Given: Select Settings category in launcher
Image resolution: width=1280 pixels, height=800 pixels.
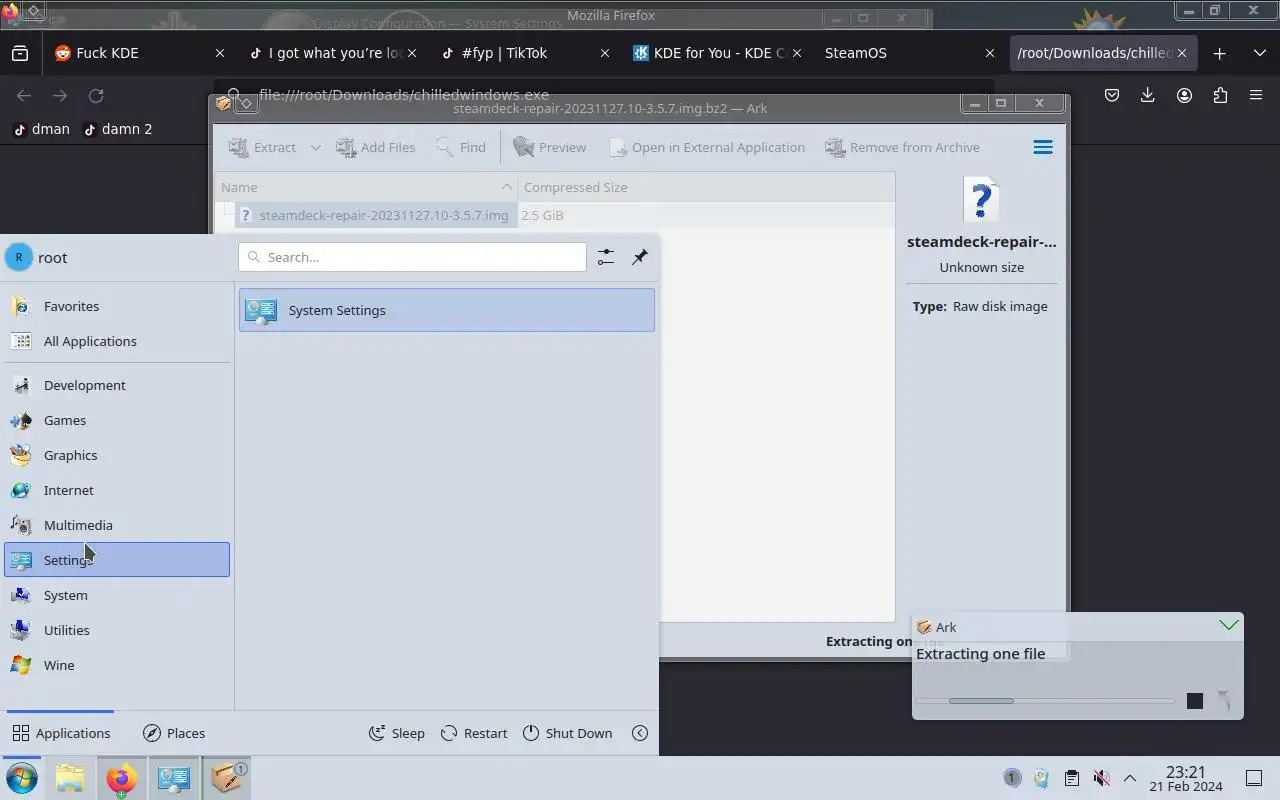Looking at the screenshot, I should click(x=117, y=560).
